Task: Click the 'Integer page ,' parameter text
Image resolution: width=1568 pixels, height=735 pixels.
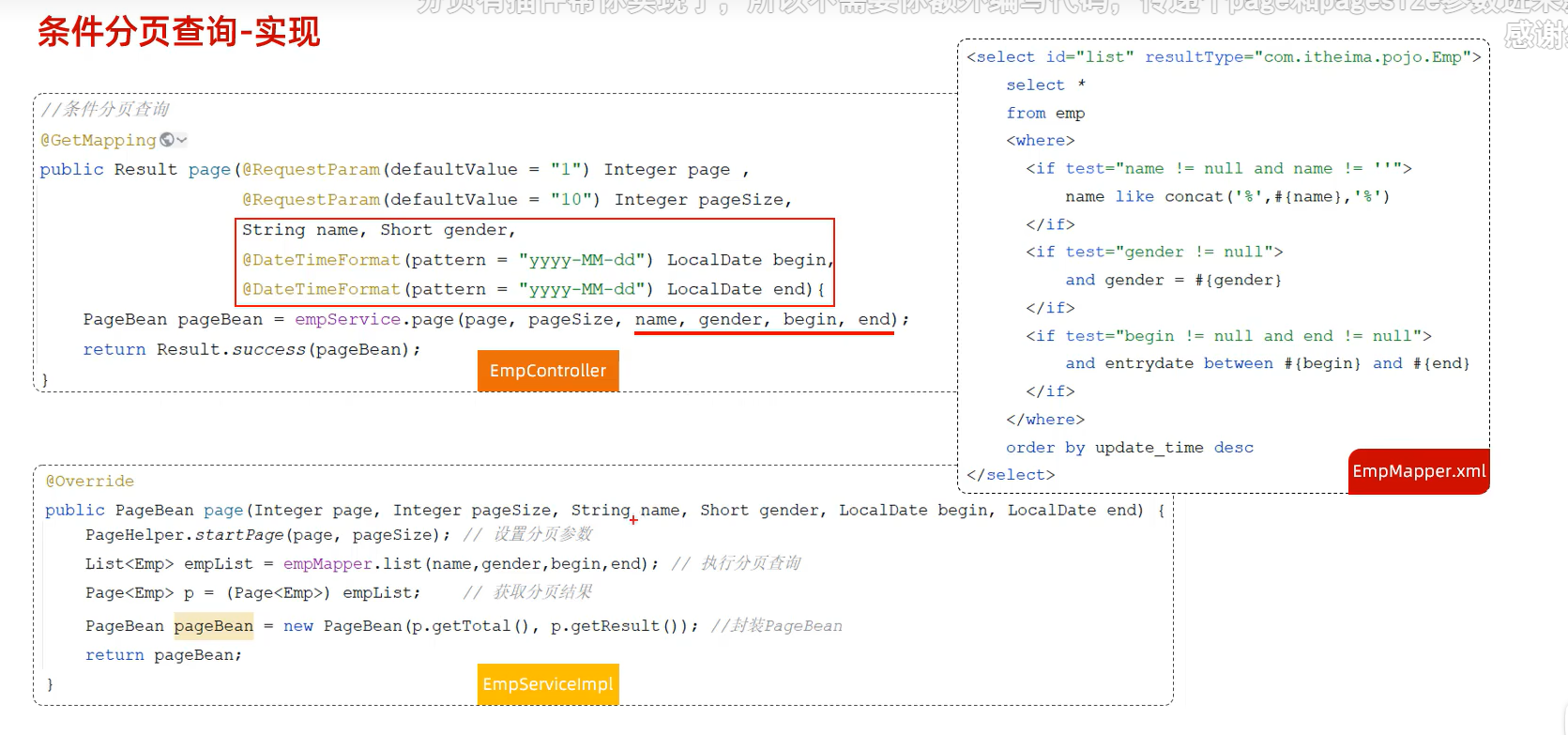Action: click(x=677, y=170)
